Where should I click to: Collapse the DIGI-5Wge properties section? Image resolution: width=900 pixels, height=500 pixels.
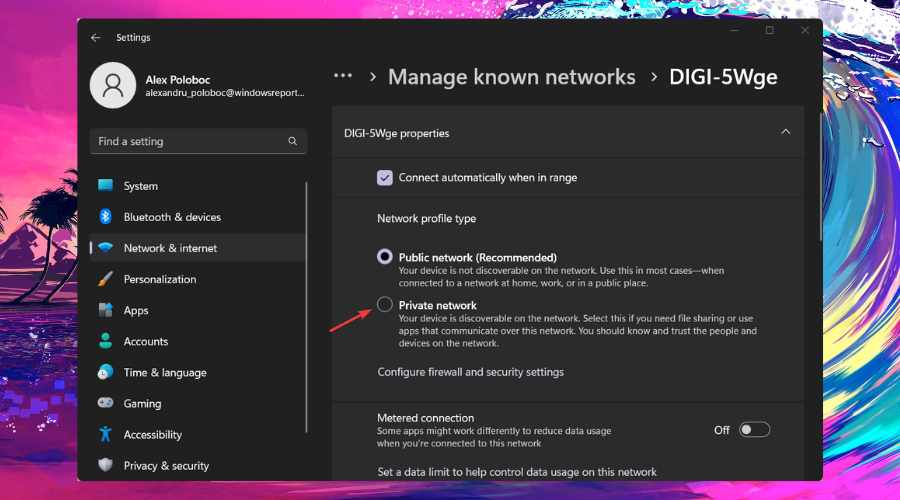tap(785, 132)
